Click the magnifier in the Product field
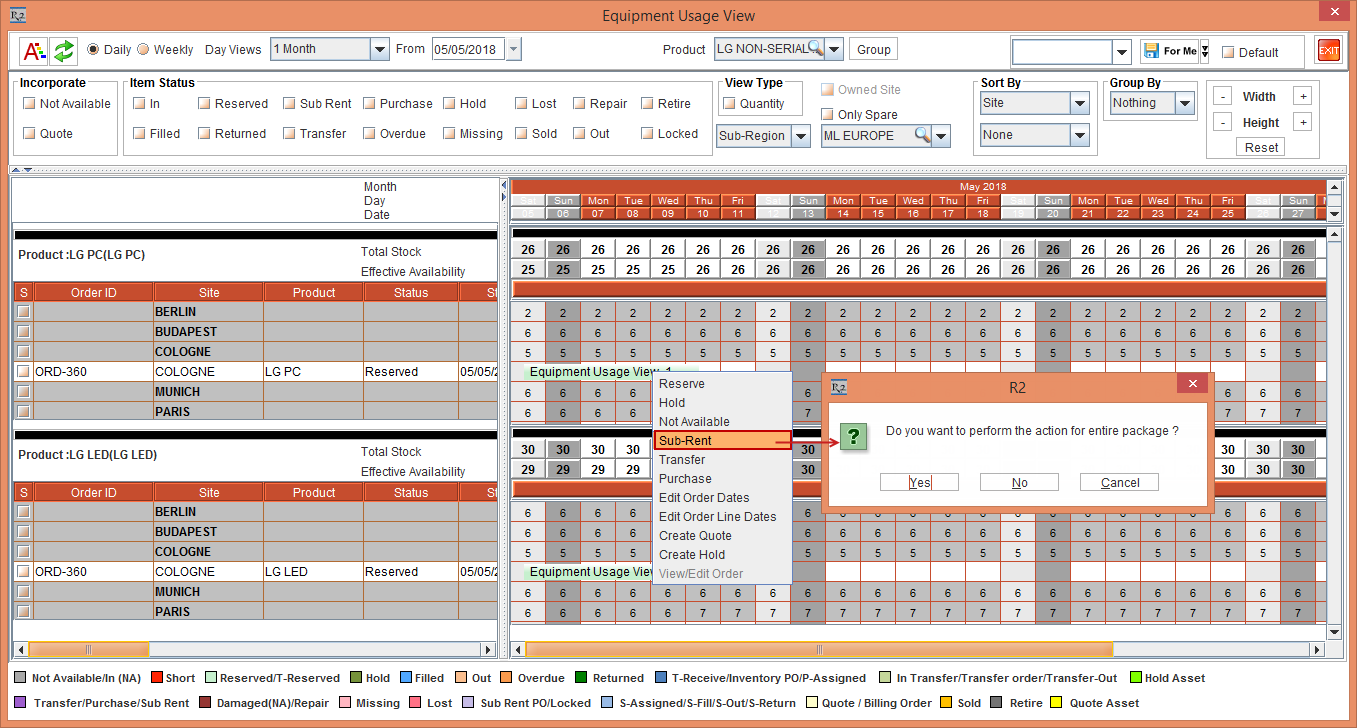The image size is (1357, 728). point(815,49)
